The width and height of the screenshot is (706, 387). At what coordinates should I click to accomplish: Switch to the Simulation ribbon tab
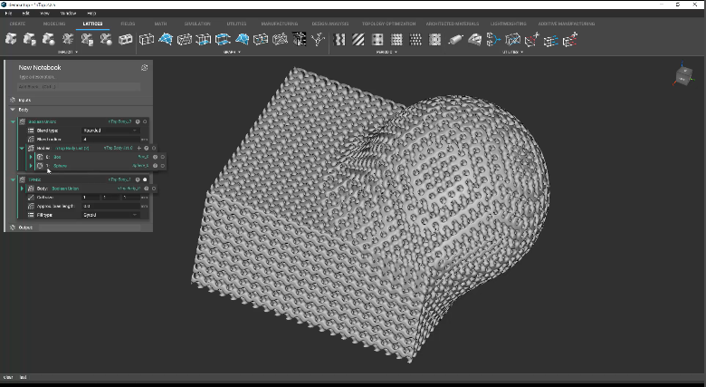pyautogui.click(x=197, y=23)
